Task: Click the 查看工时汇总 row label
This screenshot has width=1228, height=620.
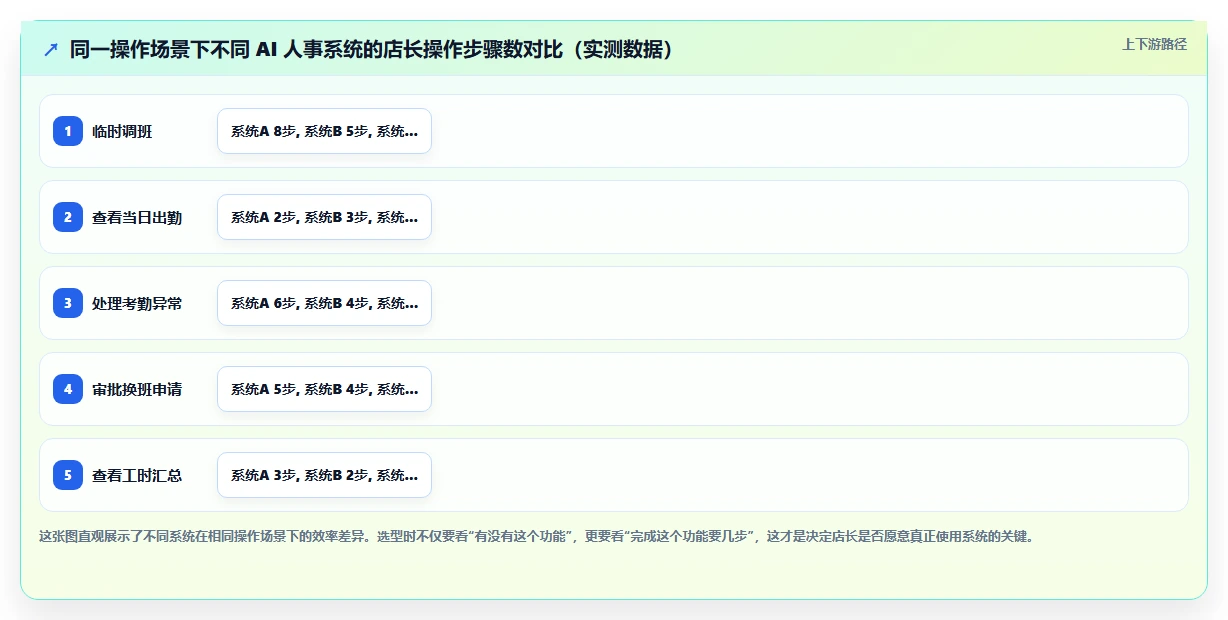Action: 137,475
